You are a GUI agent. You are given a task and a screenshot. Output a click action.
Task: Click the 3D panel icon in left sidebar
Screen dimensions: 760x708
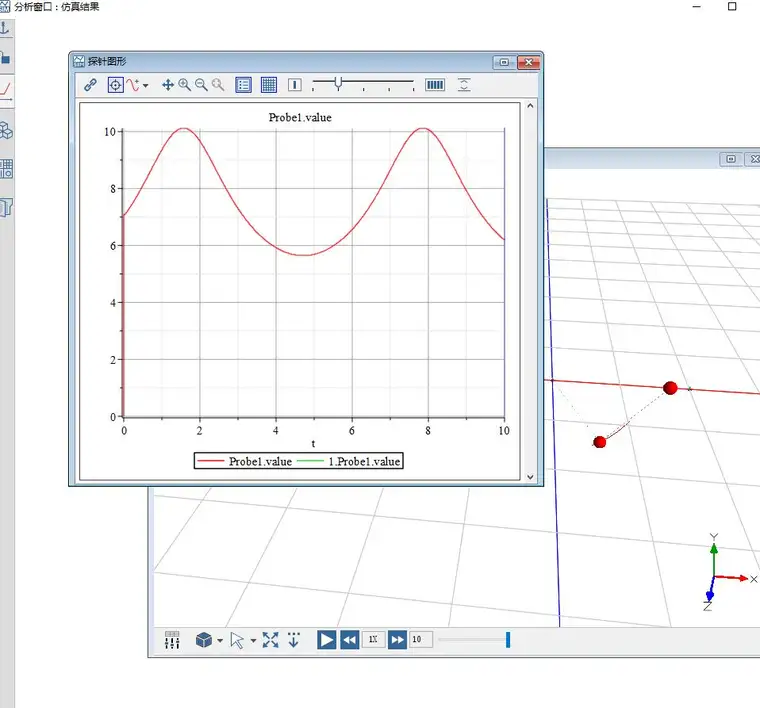6,207
